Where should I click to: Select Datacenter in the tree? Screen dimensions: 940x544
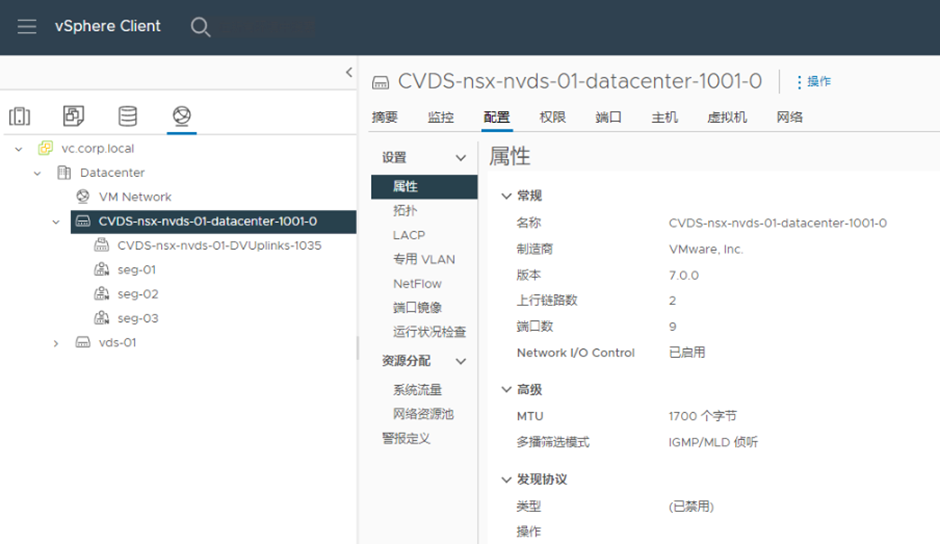112,173
